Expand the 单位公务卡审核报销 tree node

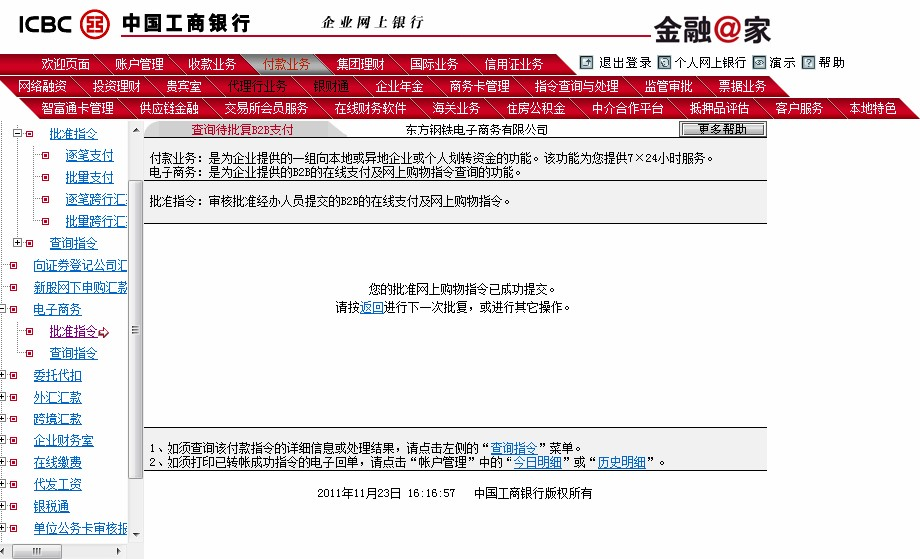point(2,528)
